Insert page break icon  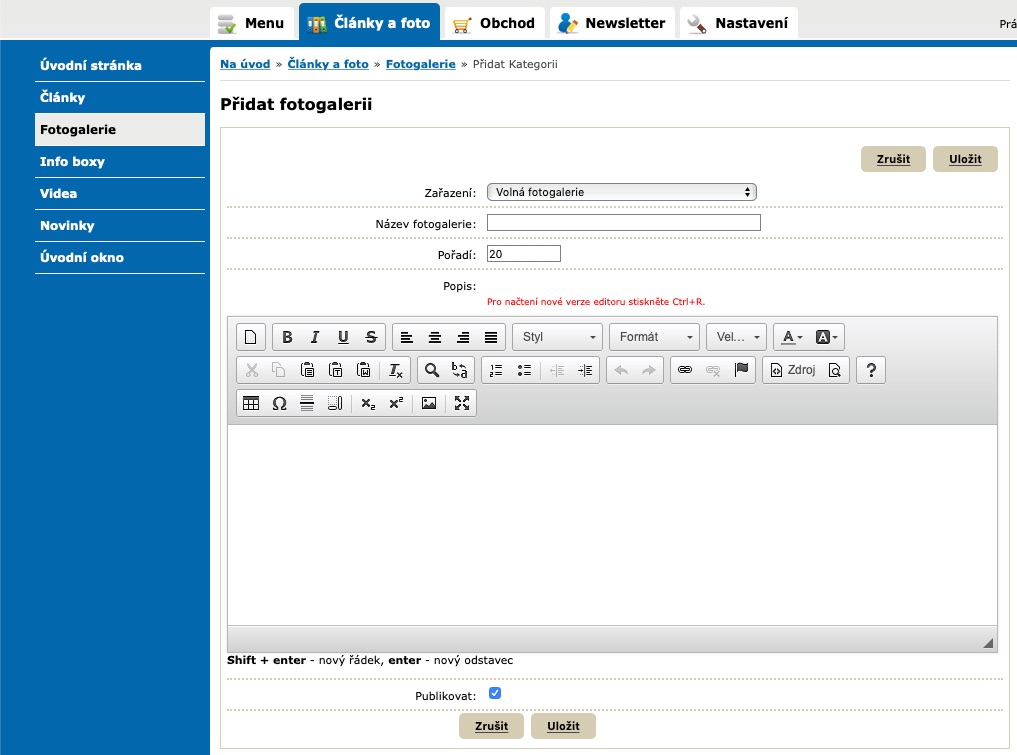click(x=335, y=403)
